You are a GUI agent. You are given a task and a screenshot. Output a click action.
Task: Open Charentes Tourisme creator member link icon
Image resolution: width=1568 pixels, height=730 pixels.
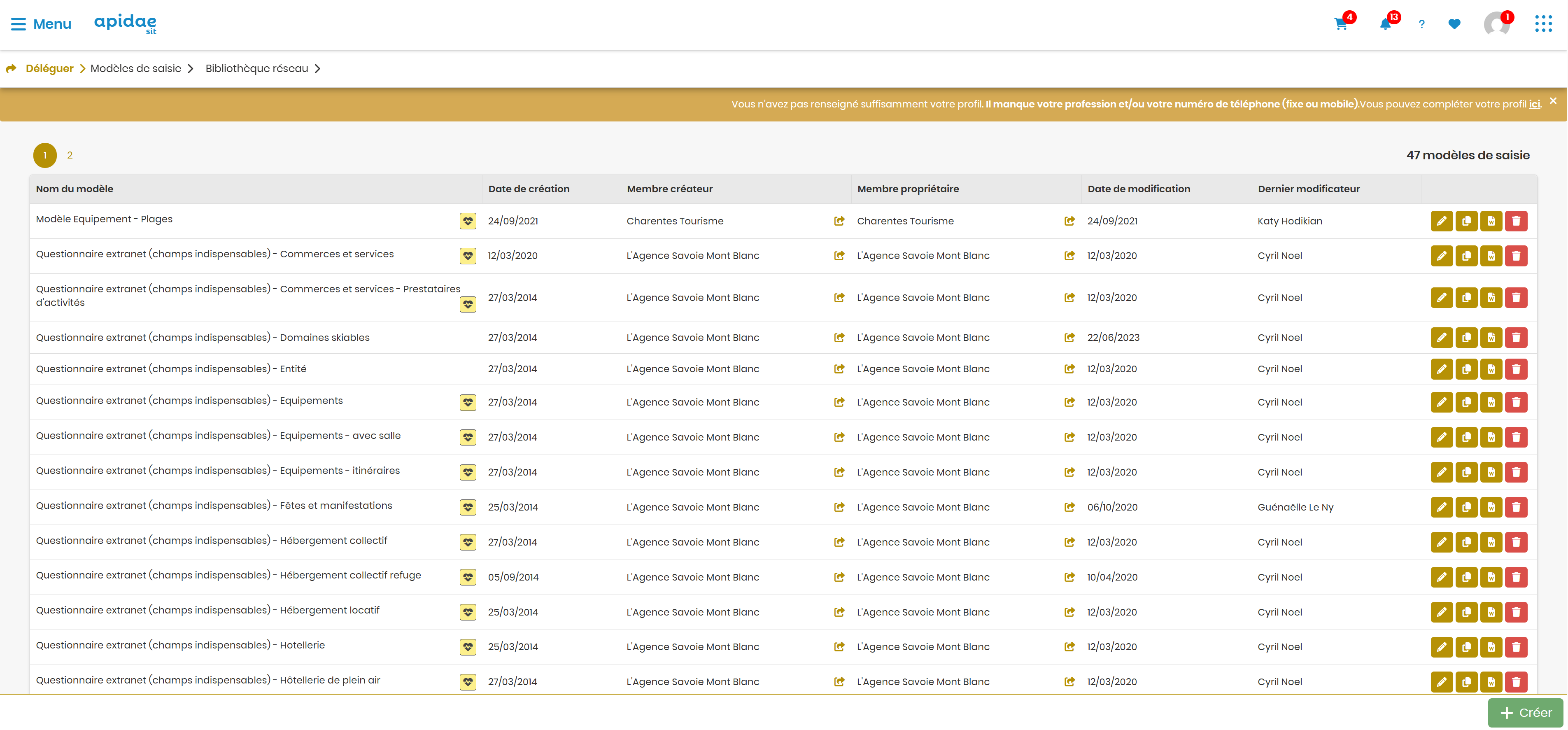pyautogui.click(x=839, y=221)
